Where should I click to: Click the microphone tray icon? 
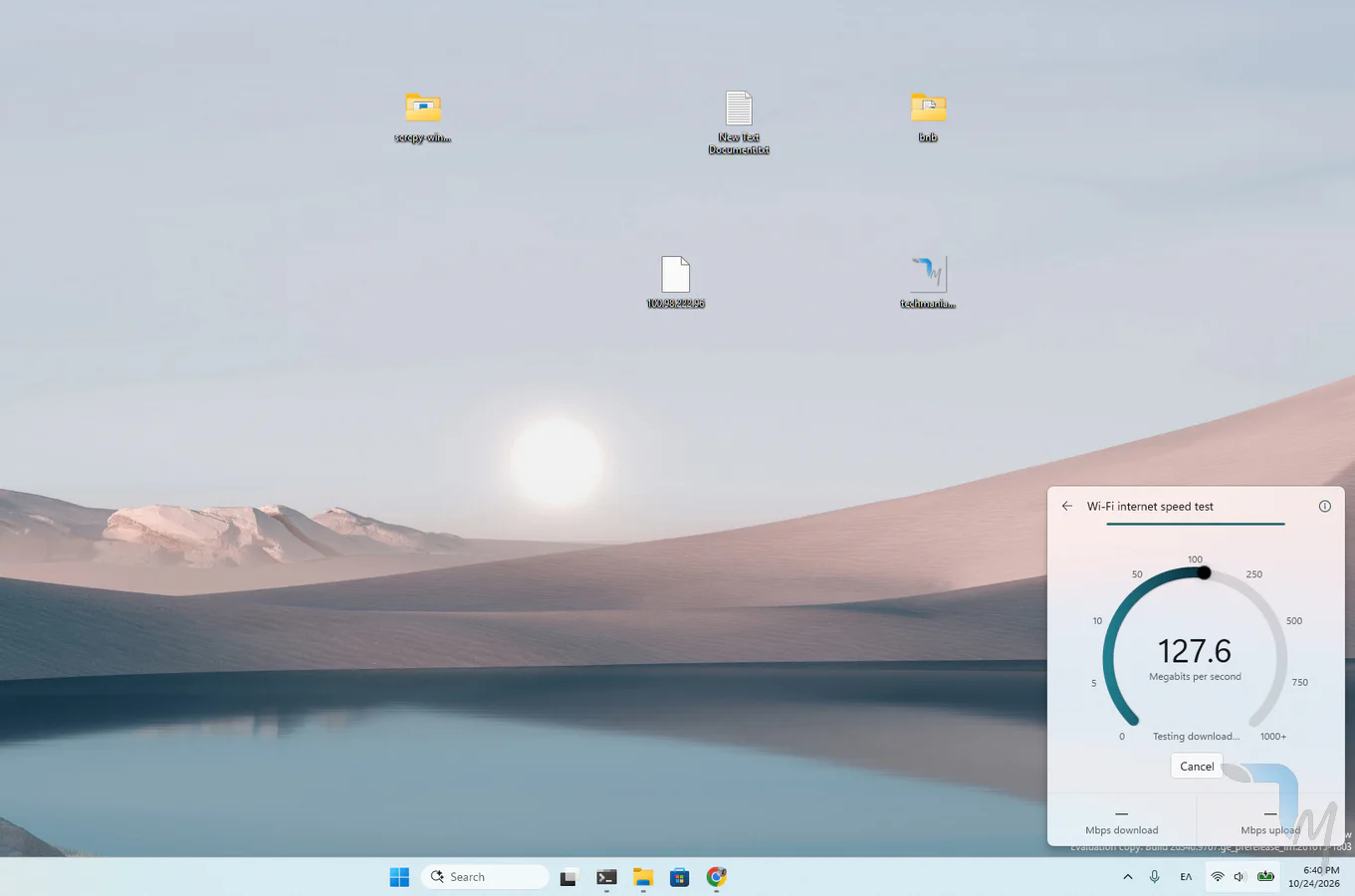(1155, 877)
